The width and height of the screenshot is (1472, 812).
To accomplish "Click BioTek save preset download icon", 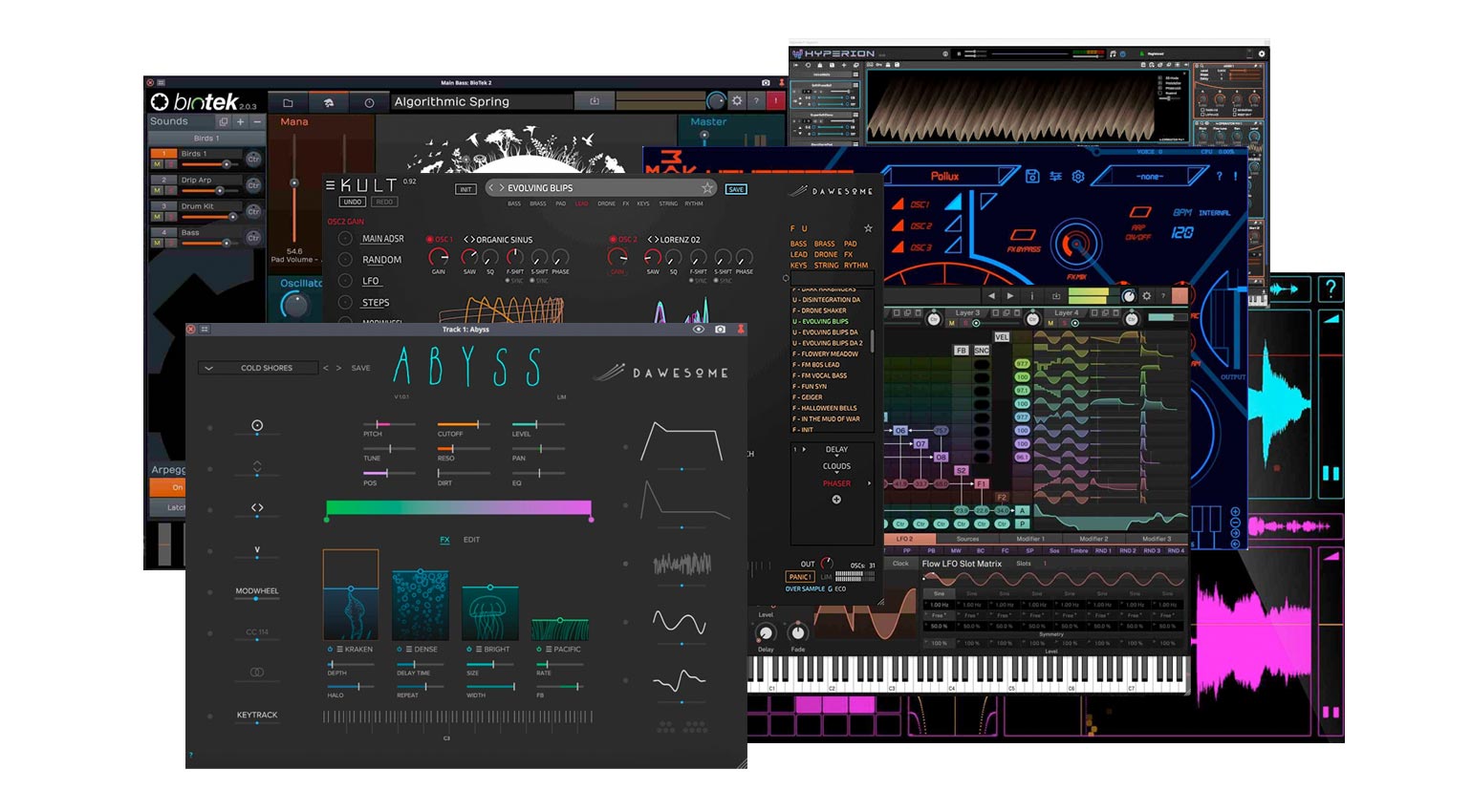I will click(x=594, y=101).
